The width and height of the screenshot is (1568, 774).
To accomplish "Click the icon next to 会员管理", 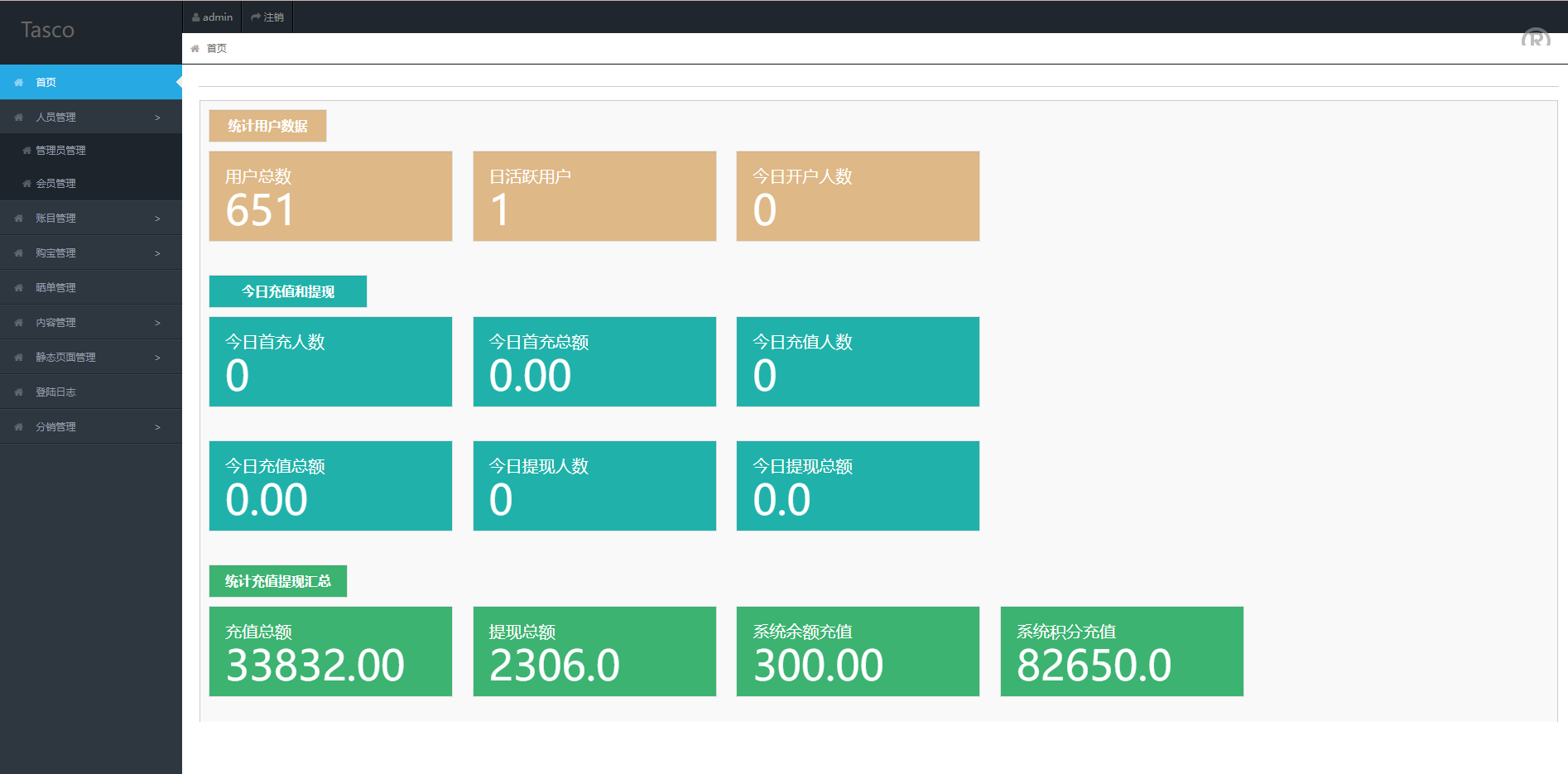I will tap(26, 184).
